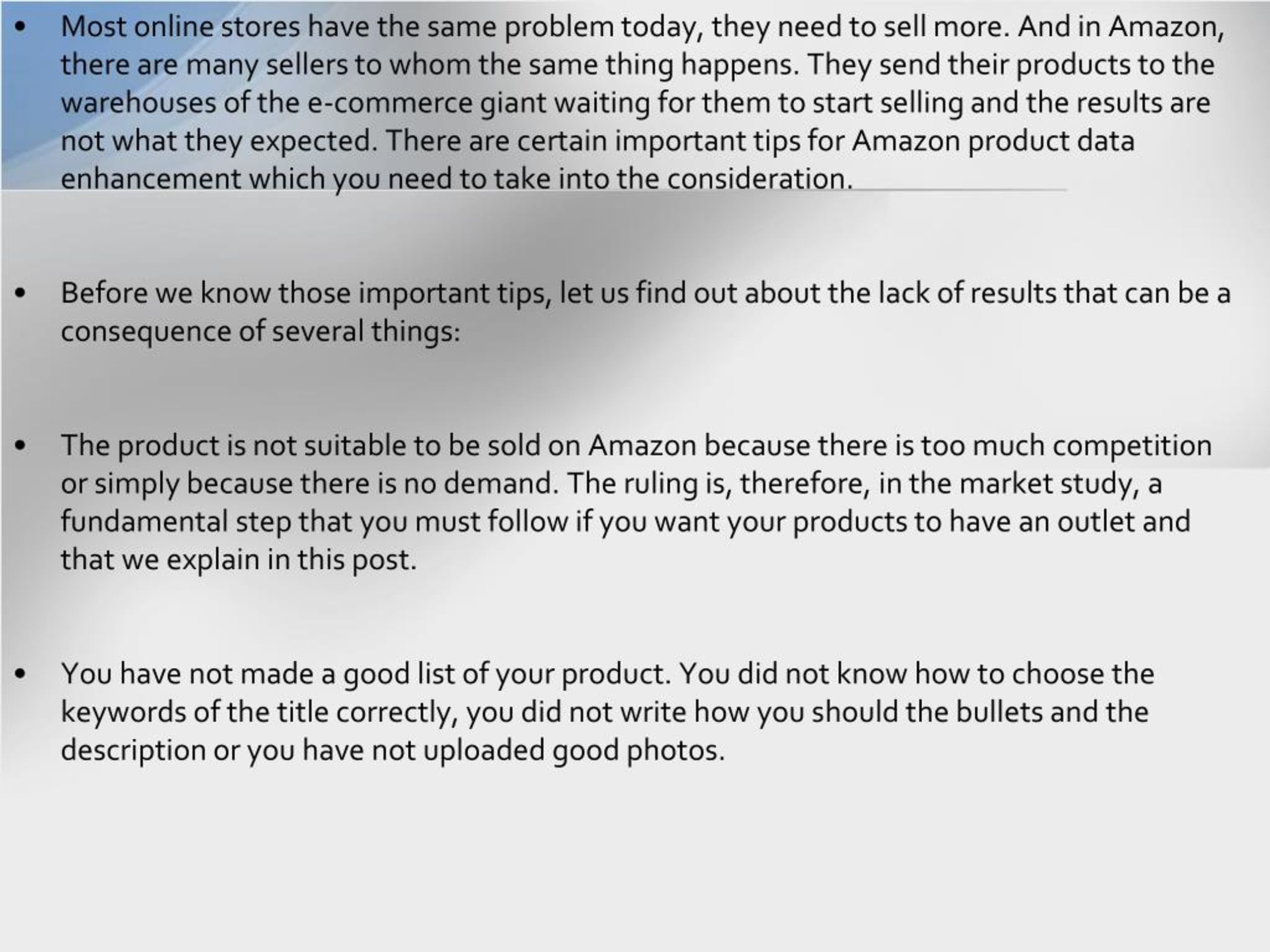Click the phrase "consequence of several things:"
Image resolution: width=1270 pixels, height=952 pixels.
point(260,332)
